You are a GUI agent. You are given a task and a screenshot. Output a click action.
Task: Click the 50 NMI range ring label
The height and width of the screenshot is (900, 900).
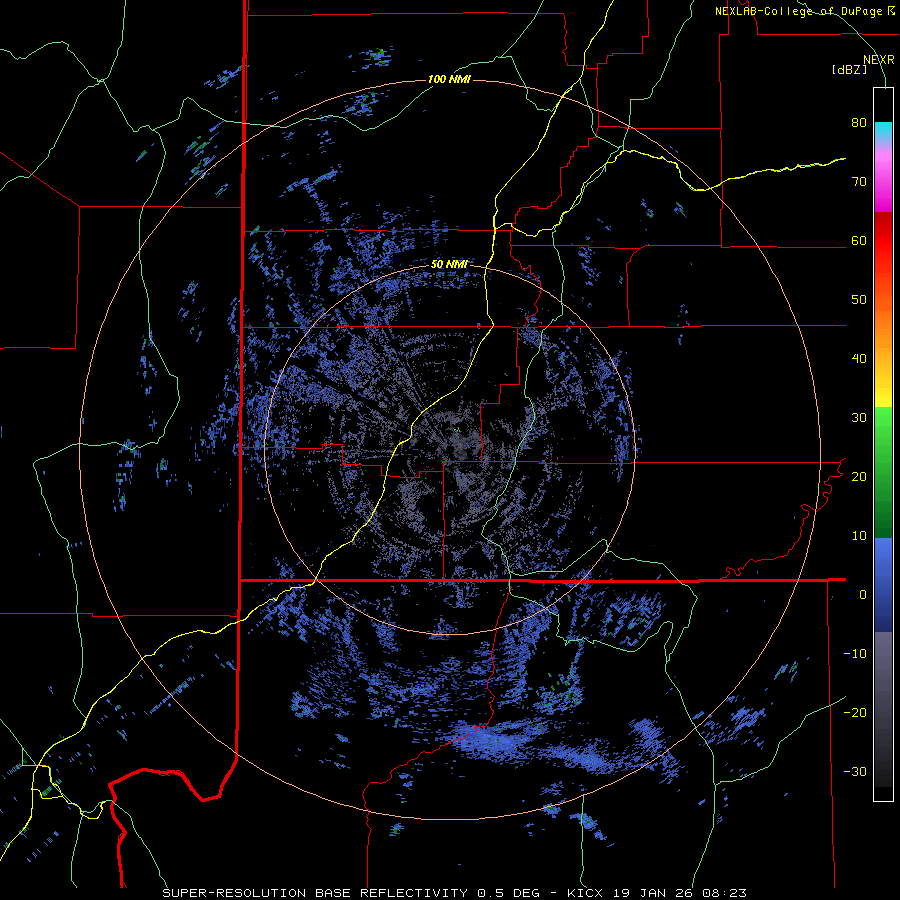[x=449, y=265]
